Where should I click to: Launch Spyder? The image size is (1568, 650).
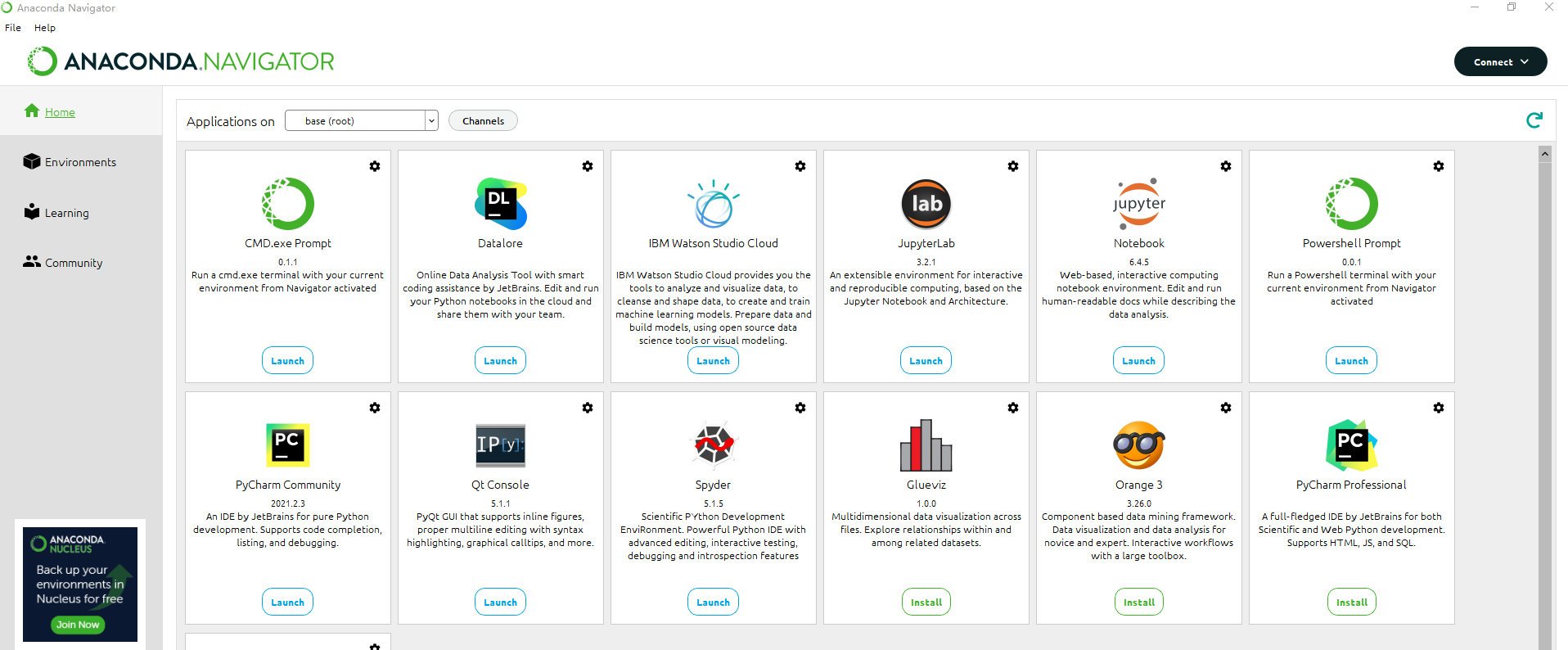714,602
